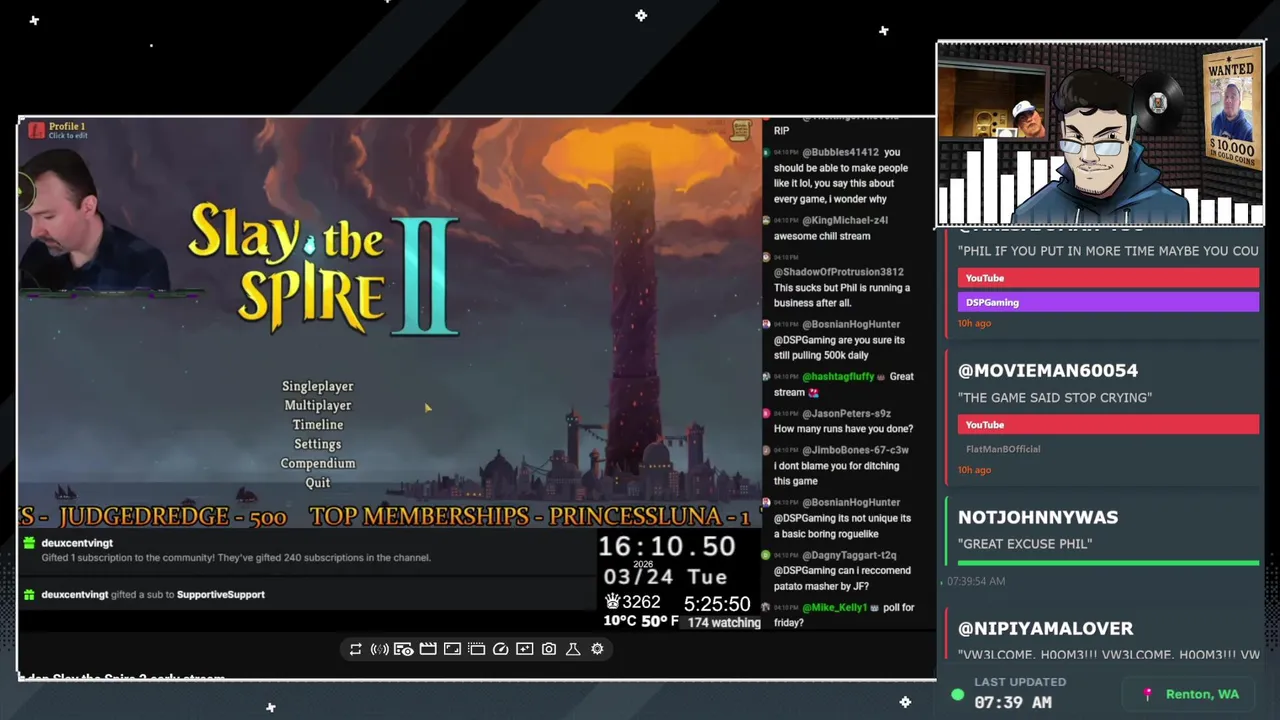Screen dimensions: 1280x720
Task: Click gift icon beside SupportiveSupport sub message
Action: (29, 594)
